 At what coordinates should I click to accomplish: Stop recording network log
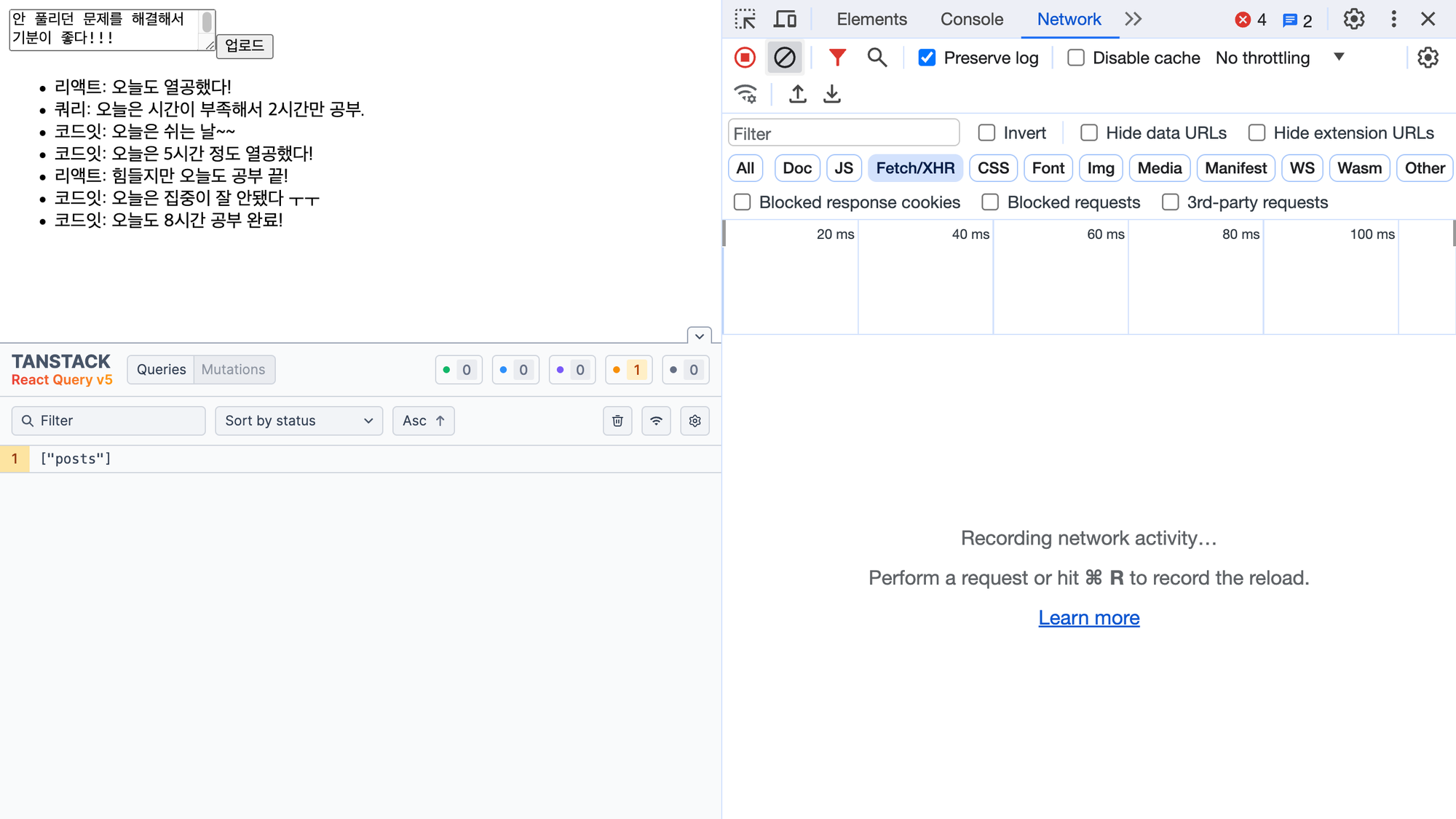tap(745, 58)
